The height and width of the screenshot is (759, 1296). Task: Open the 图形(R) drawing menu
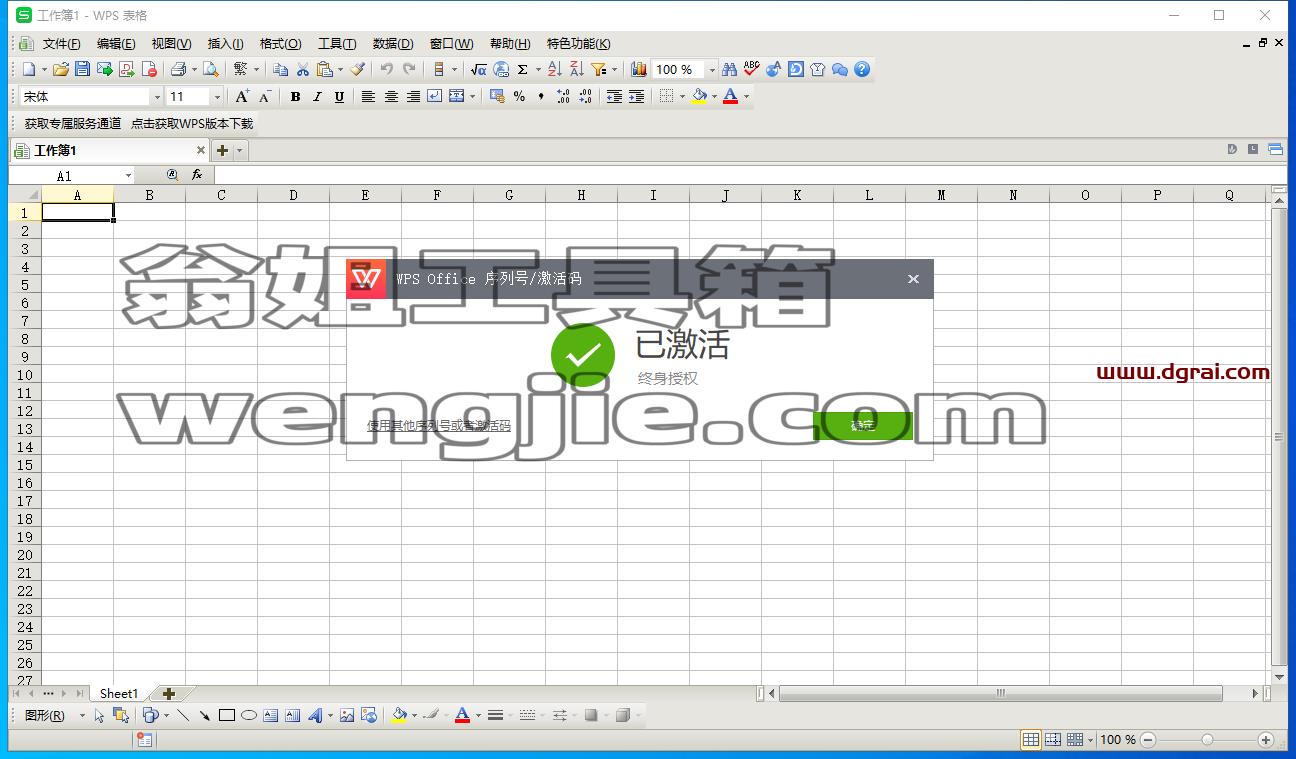(x=44, y=715)
